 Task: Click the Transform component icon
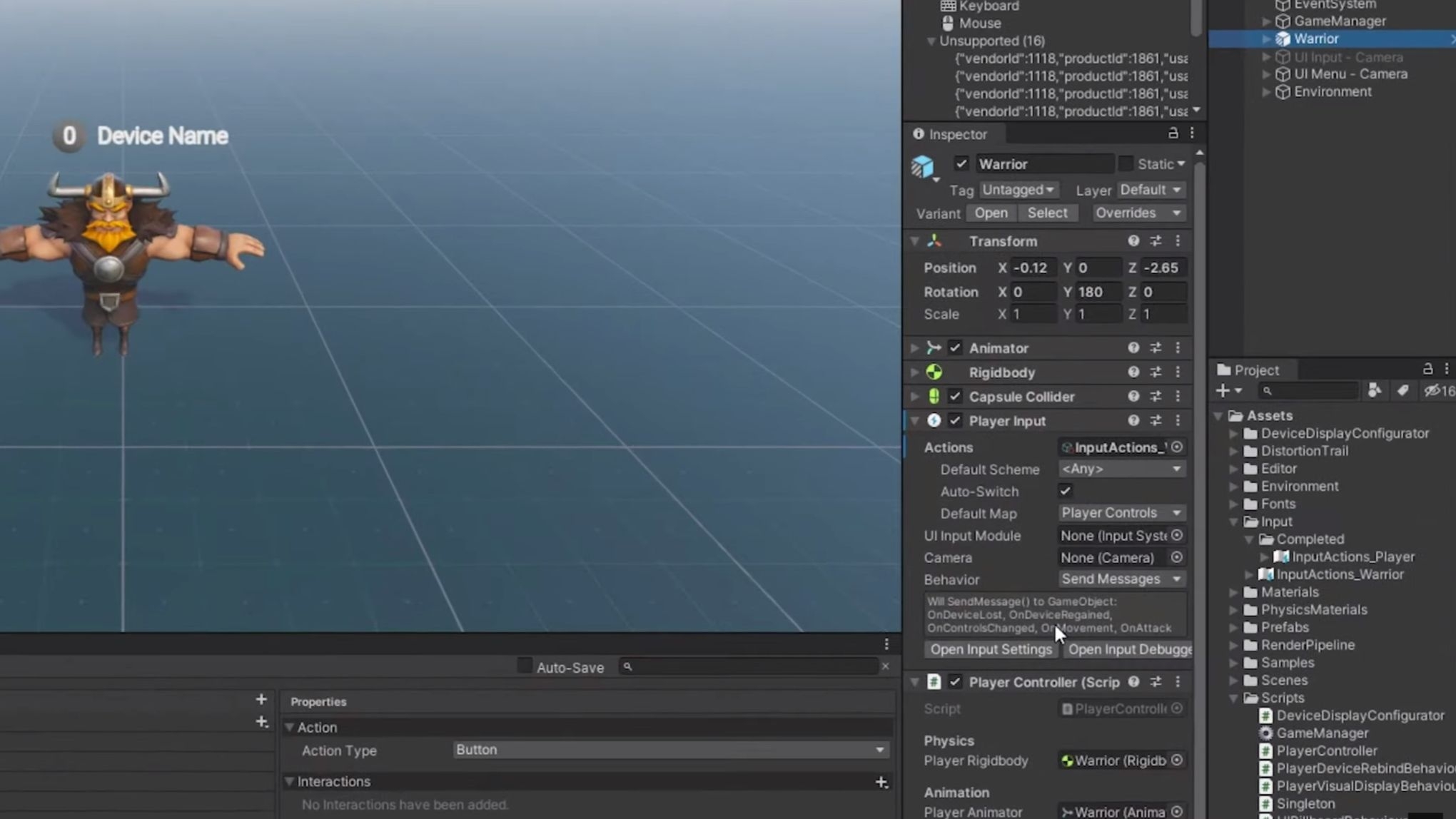[935, 240]
